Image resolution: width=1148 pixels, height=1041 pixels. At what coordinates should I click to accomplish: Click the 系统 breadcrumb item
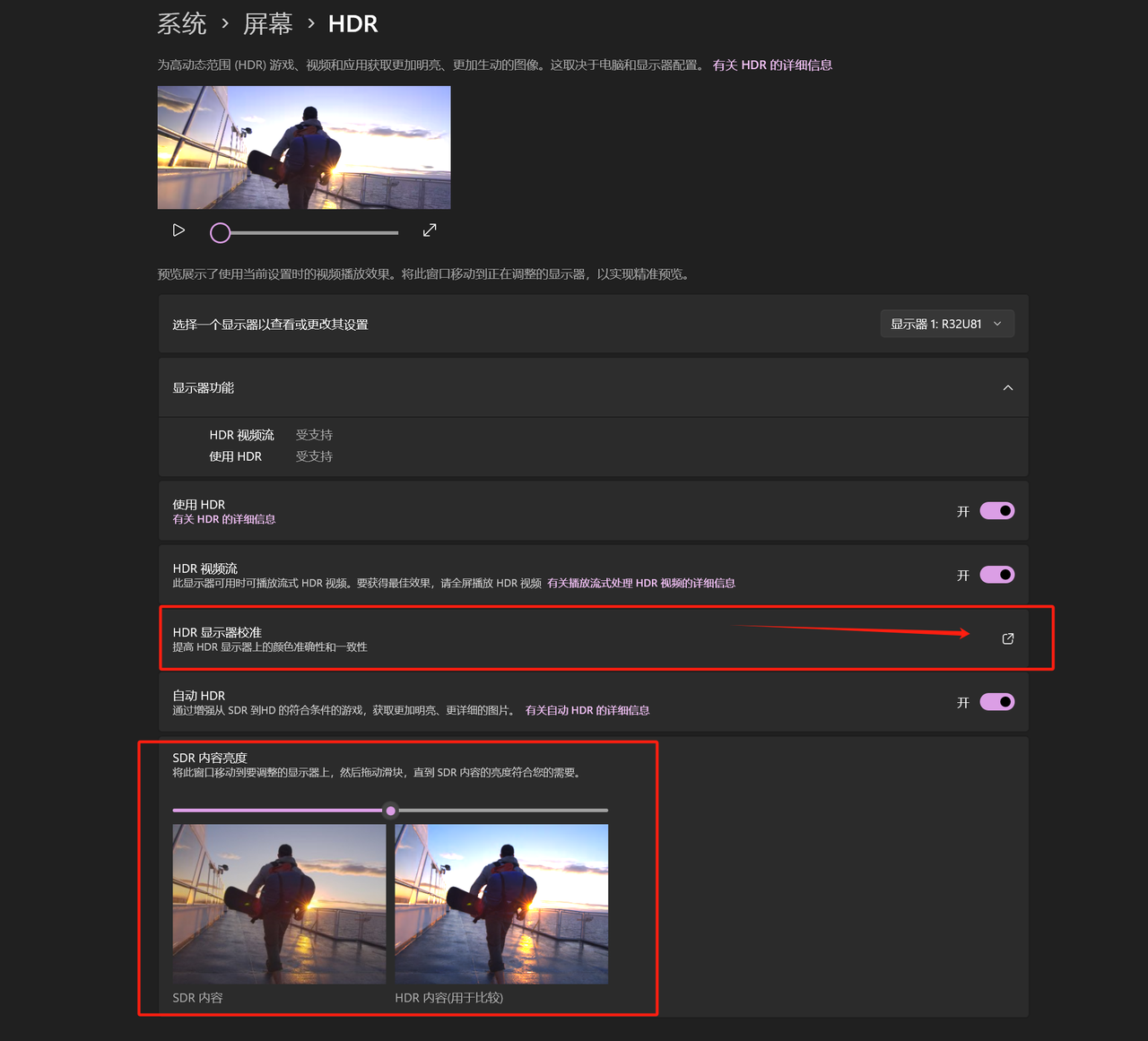(181, 23)
